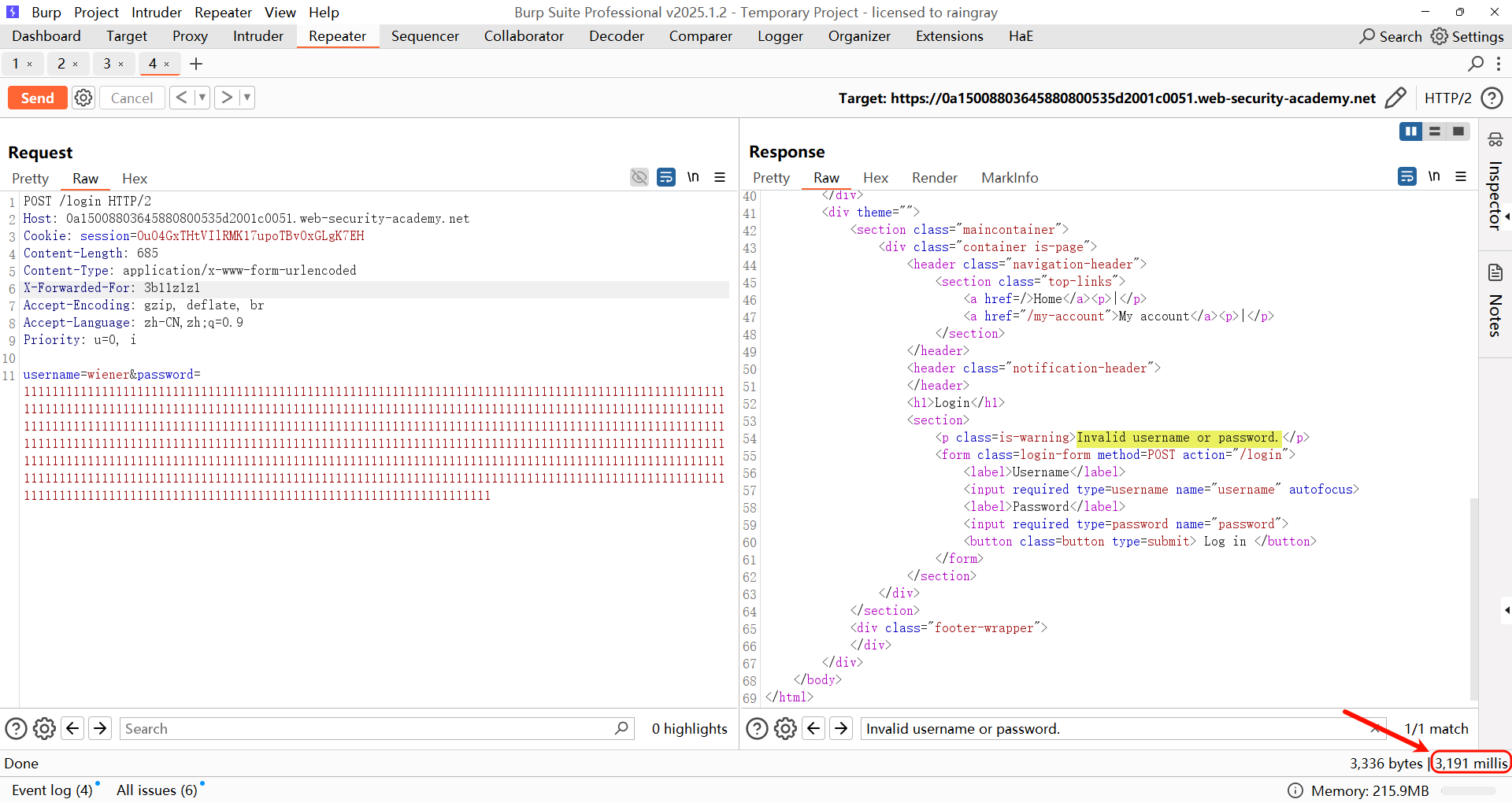Add a new Repeater tab
1512x803 pixels.
[x=196, y=64]
